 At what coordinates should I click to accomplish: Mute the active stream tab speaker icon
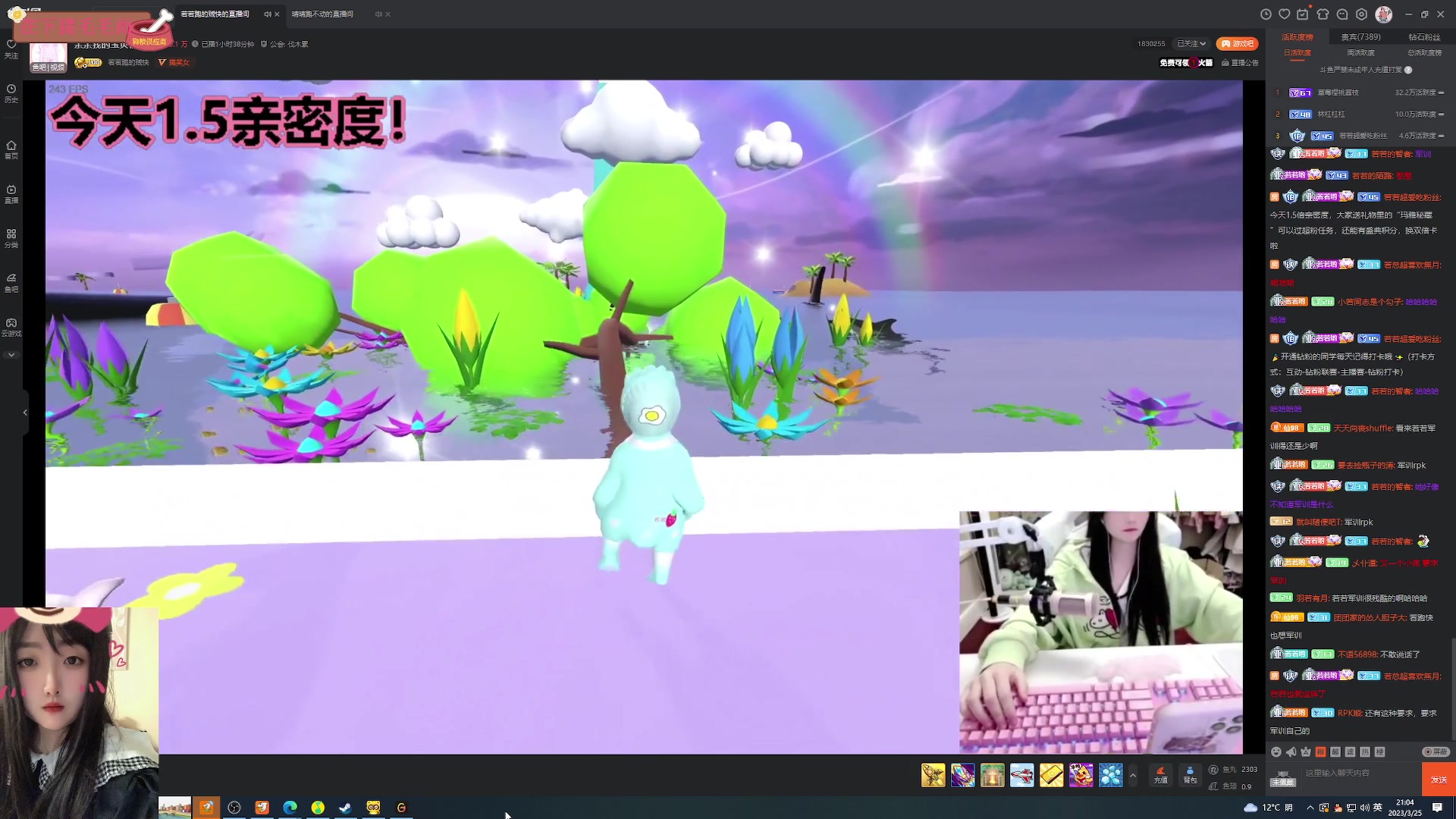[x=267, y=14]
